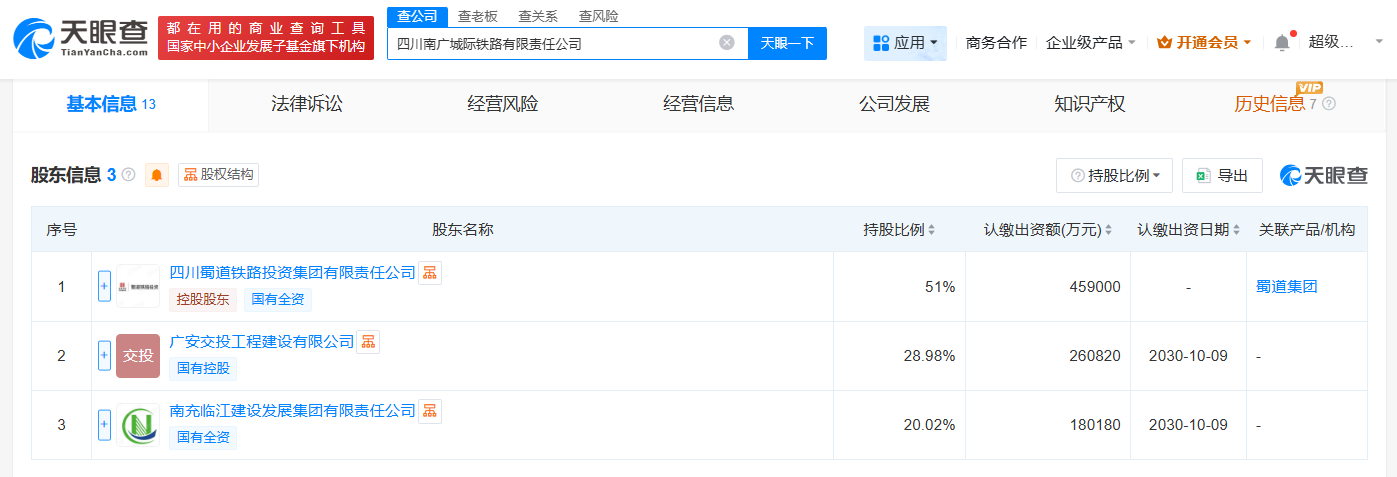Click the 四川蜀道铁路投资 company logo thumbnail
The height and width of the screenshot is (477, 1397).
[137, 286]
